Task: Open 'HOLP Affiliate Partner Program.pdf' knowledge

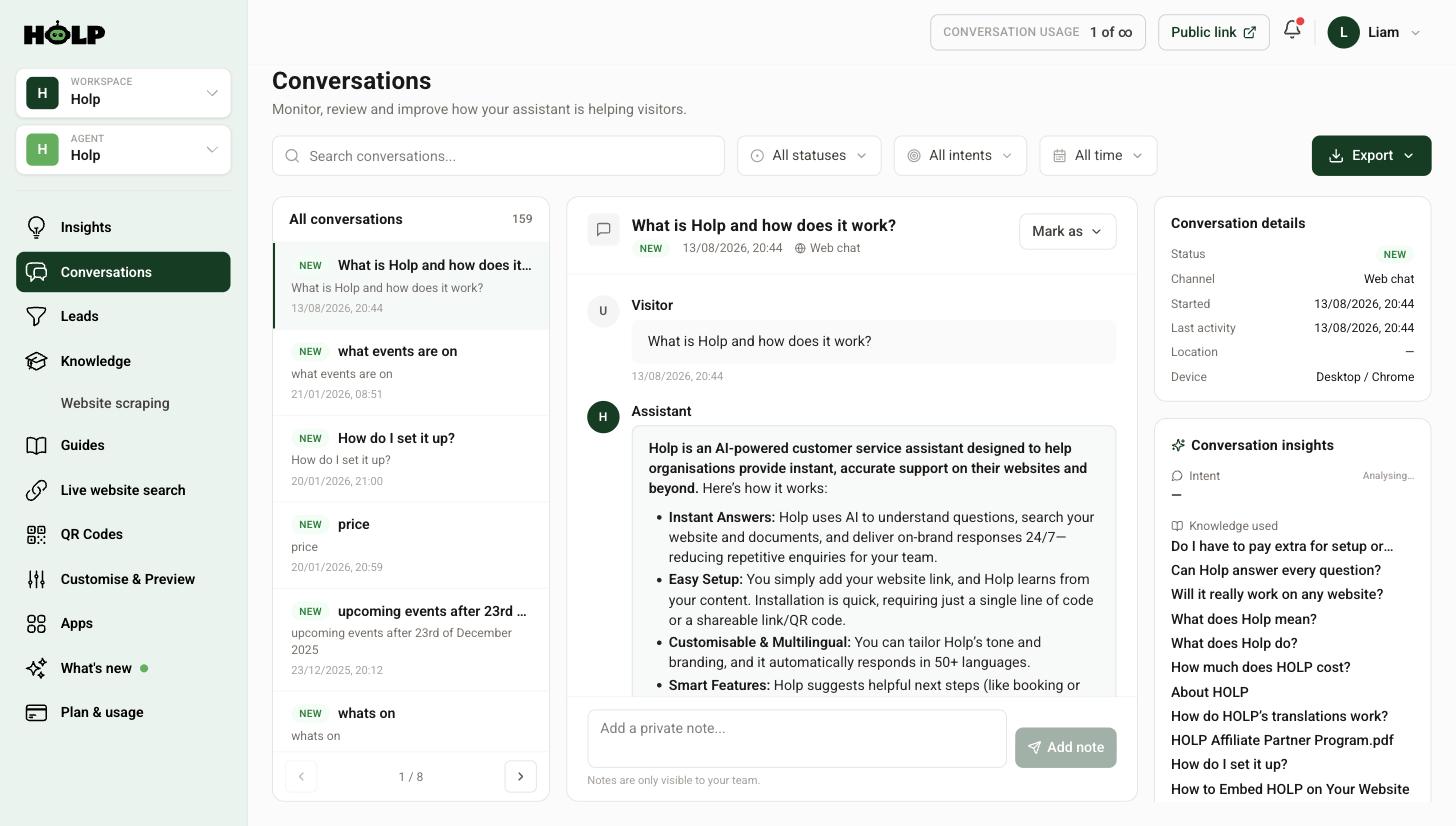Action: point(1282,740)
